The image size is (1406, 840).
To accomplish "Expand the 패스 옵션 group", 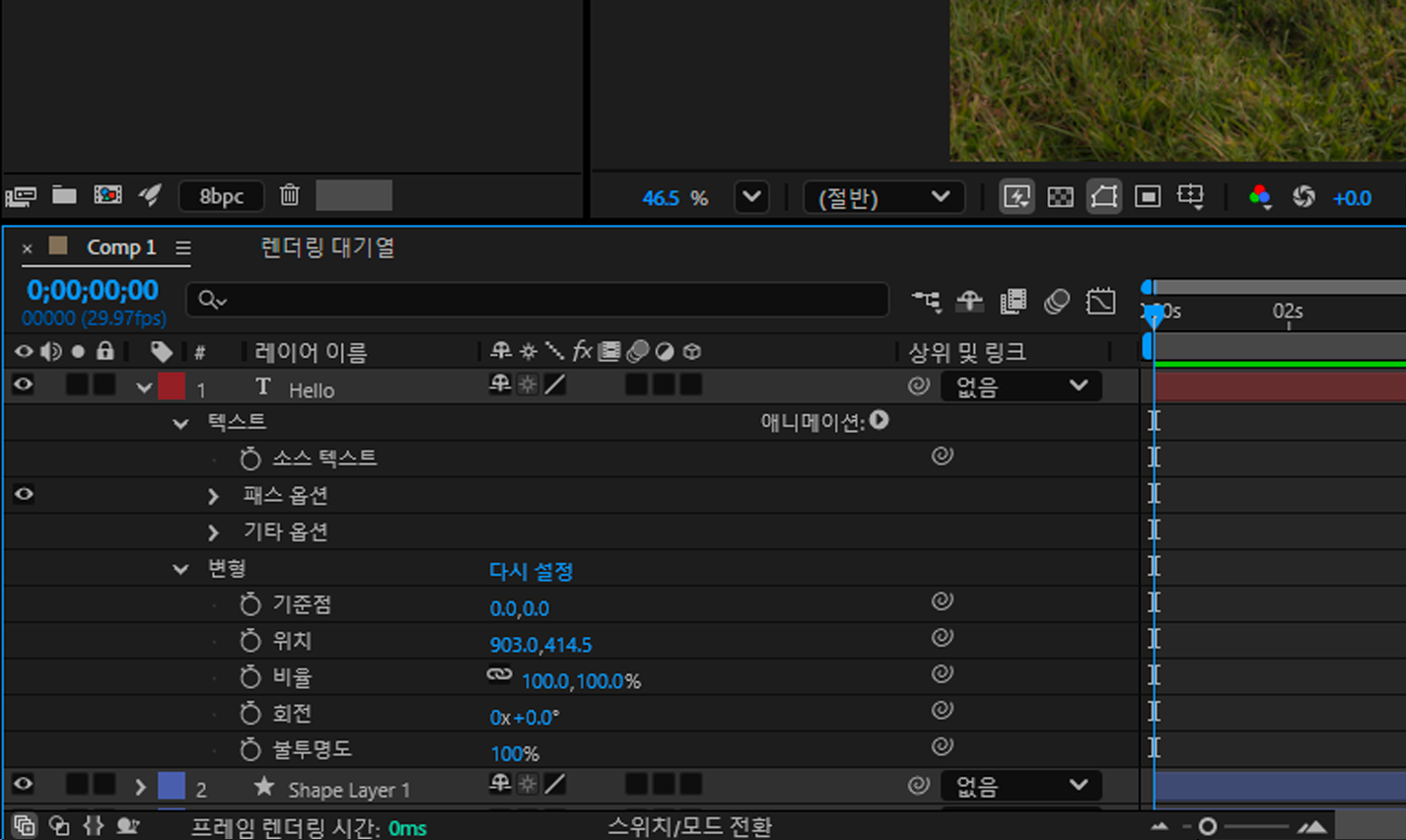I will point(213,496).
